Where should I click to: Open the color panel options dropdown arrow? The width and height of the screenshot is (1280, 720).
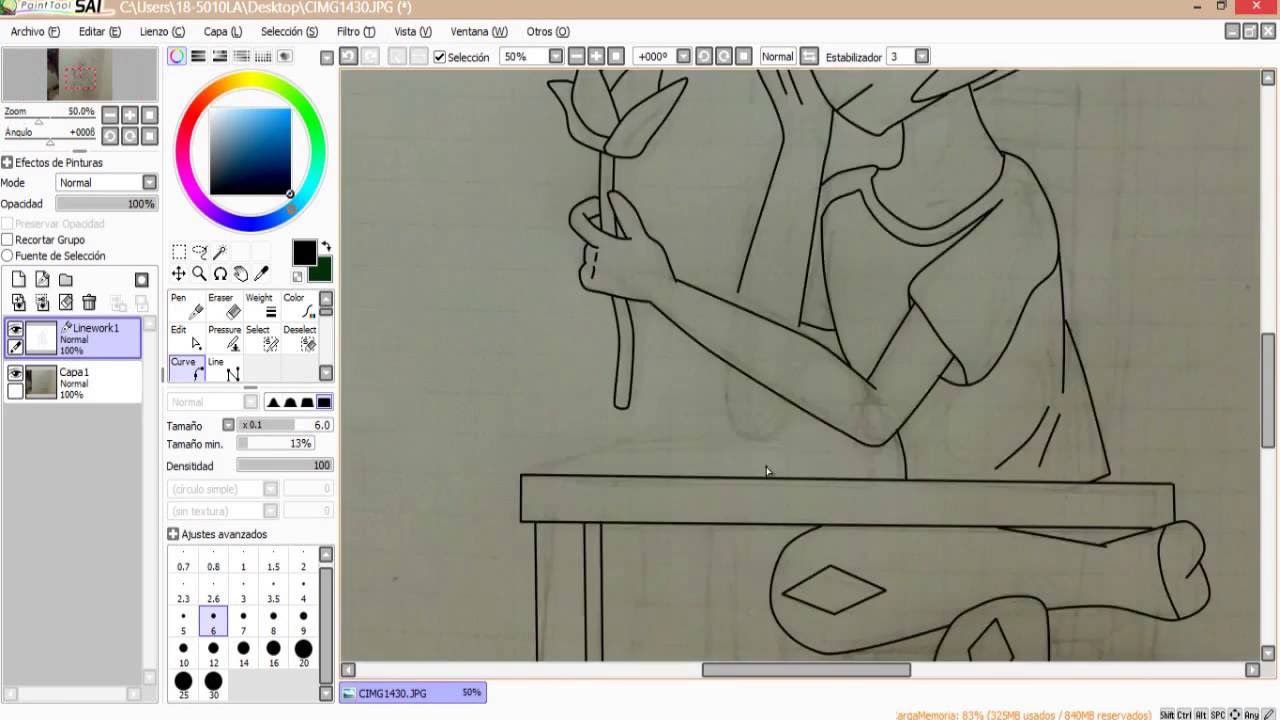coord(327,58)
